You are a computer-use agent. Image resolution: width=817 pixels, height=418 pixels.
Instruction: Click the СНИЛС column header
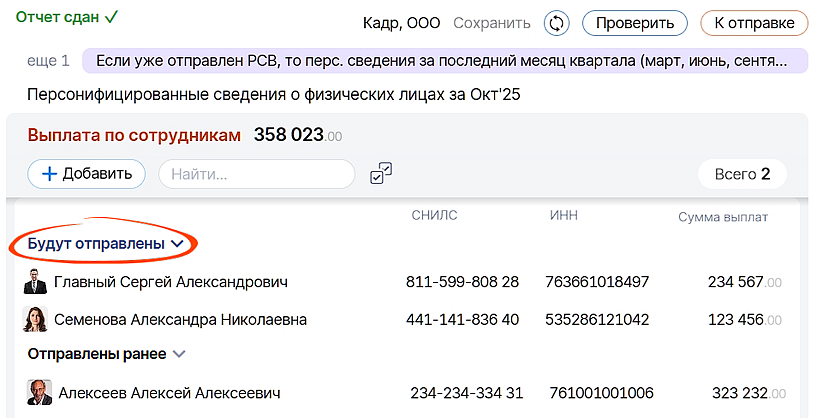tap(434, 215)
